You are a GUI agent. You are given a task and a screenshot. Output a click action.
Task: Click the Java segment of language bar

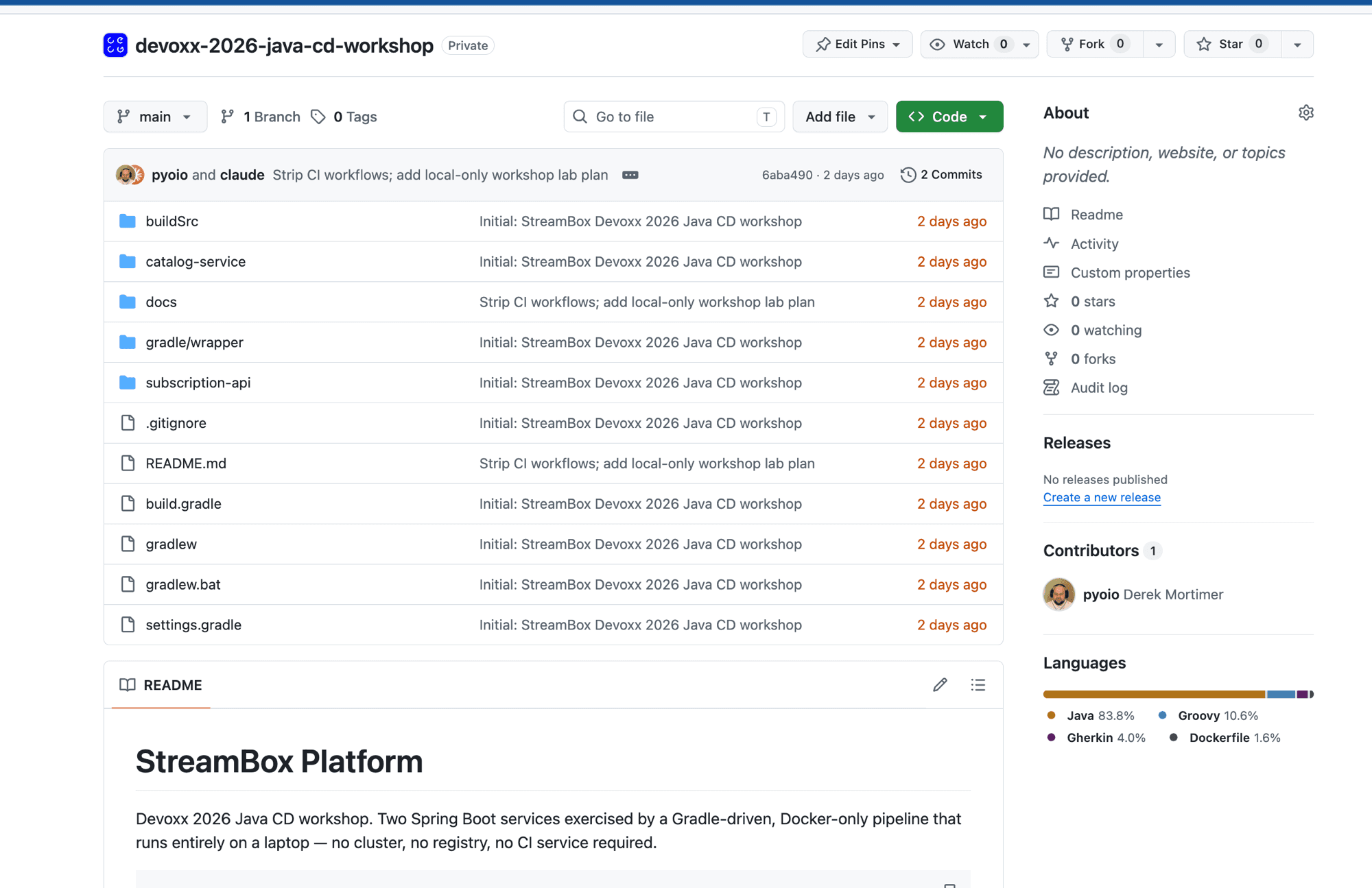[x=1154, y=694]
